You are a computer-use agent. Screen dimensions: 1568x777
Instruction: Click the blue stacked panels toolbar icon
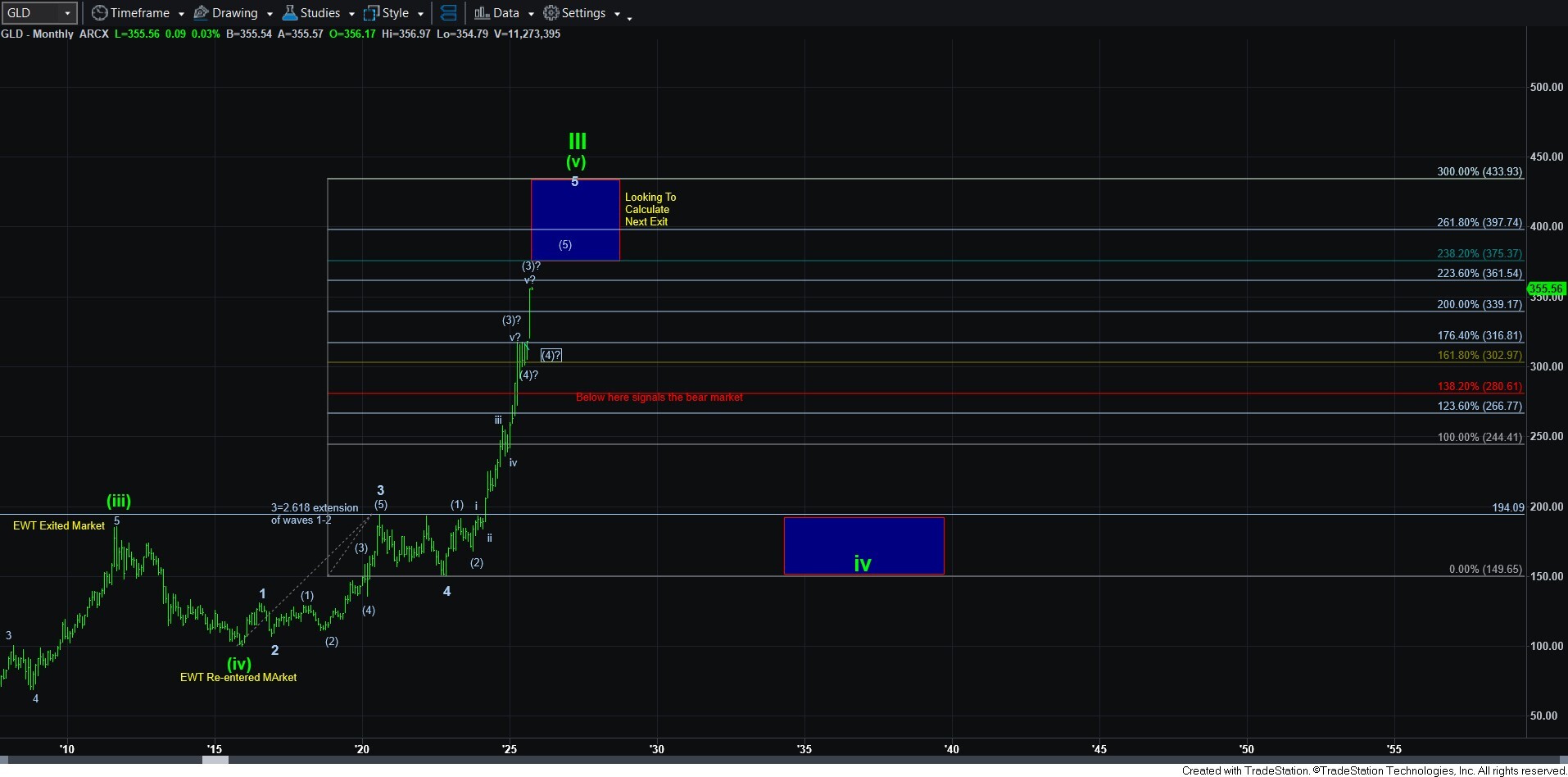click(x=448, y=13)
